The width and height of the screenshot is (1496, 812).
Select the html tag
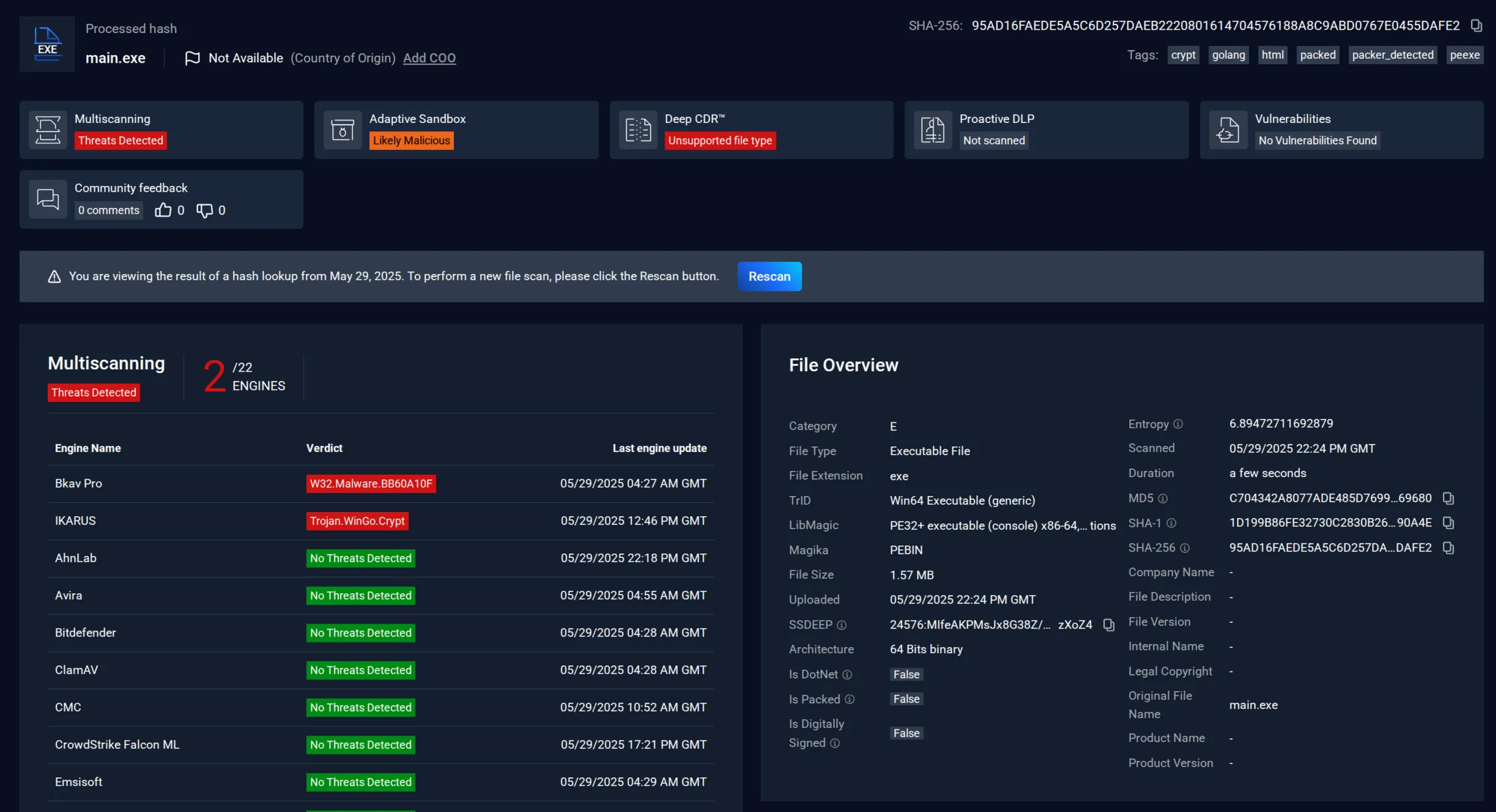coord(1273,55)
